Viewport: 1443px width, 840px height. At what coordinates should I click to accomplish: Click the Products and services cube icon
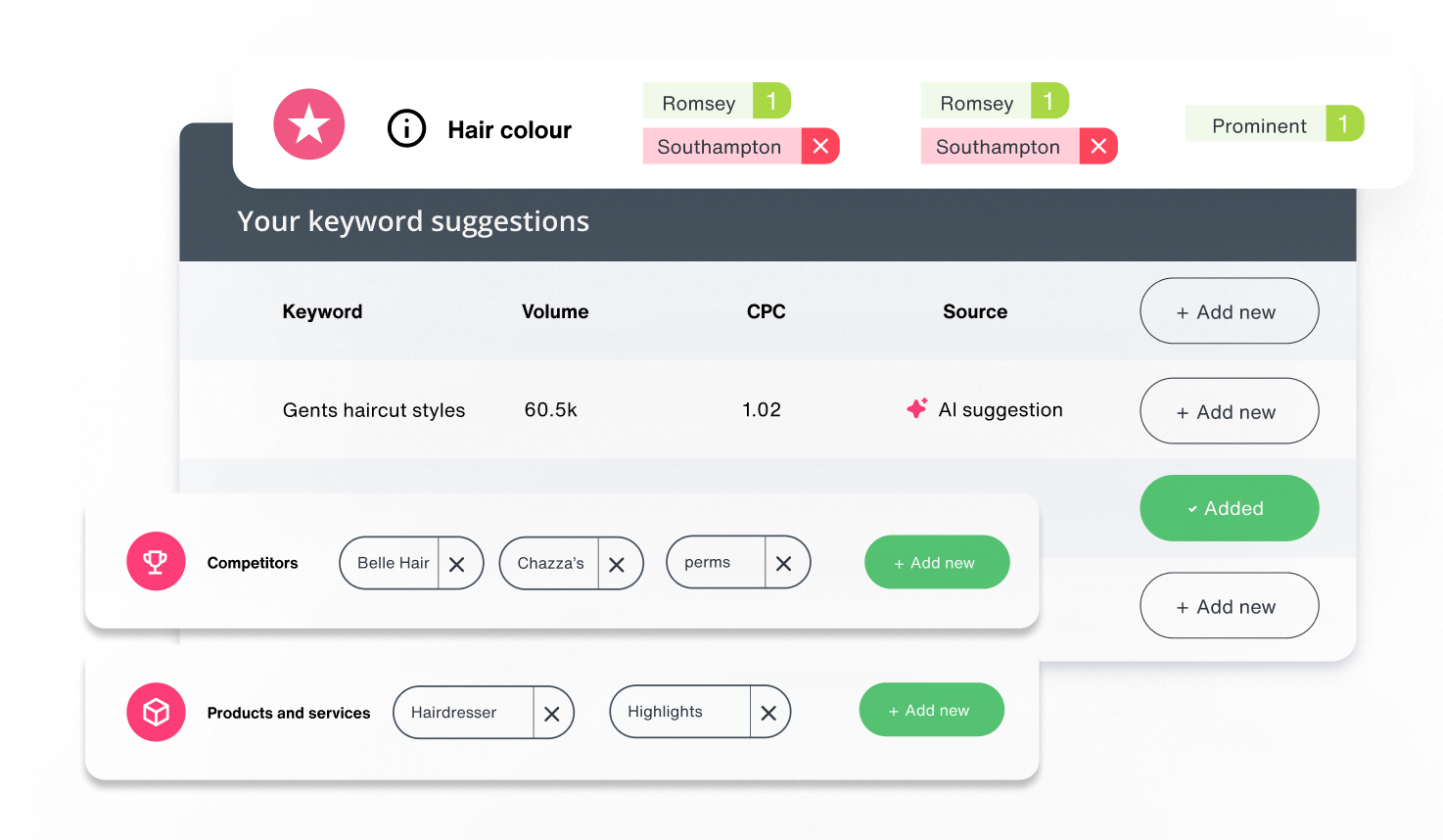[x=156, y=712]
